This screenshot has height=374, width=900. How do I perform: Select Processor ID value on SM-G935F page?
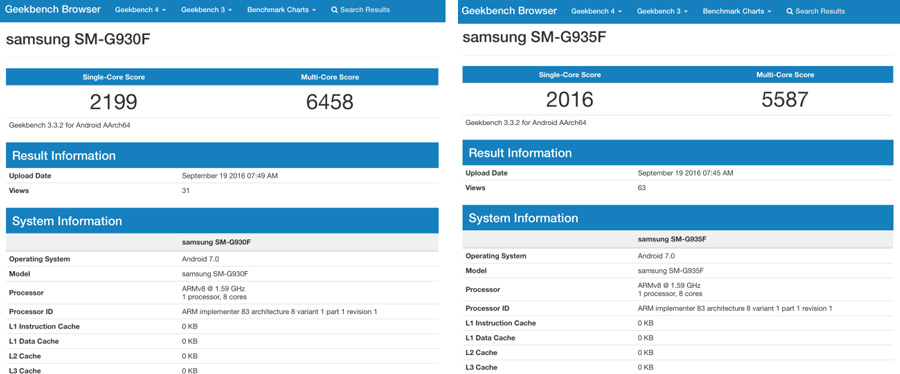coord(735,309)
